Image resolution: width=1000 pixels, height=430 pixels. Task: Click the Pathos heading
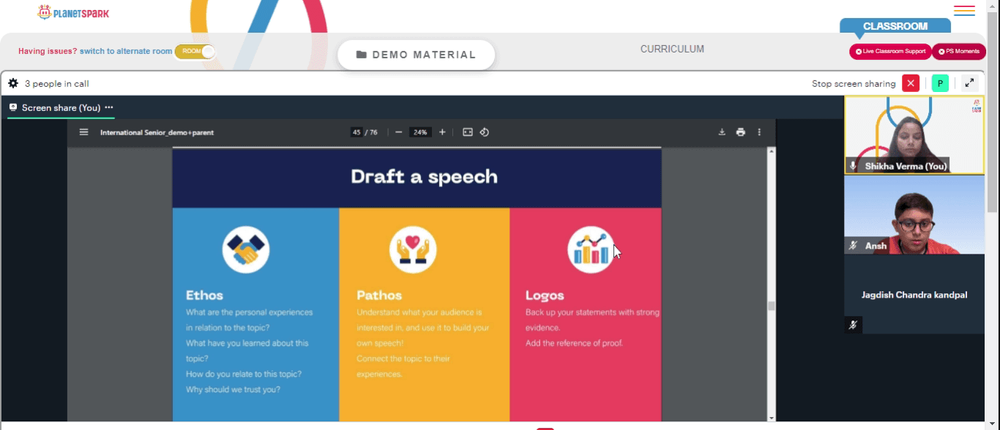(379, 295)
